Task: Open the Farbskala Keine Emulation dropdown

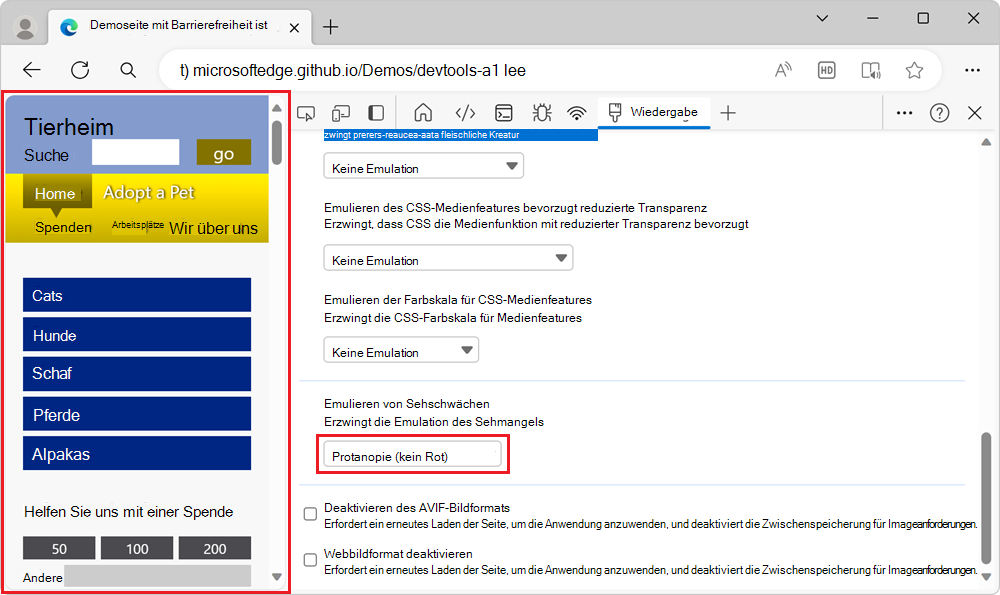Action: 400,350
